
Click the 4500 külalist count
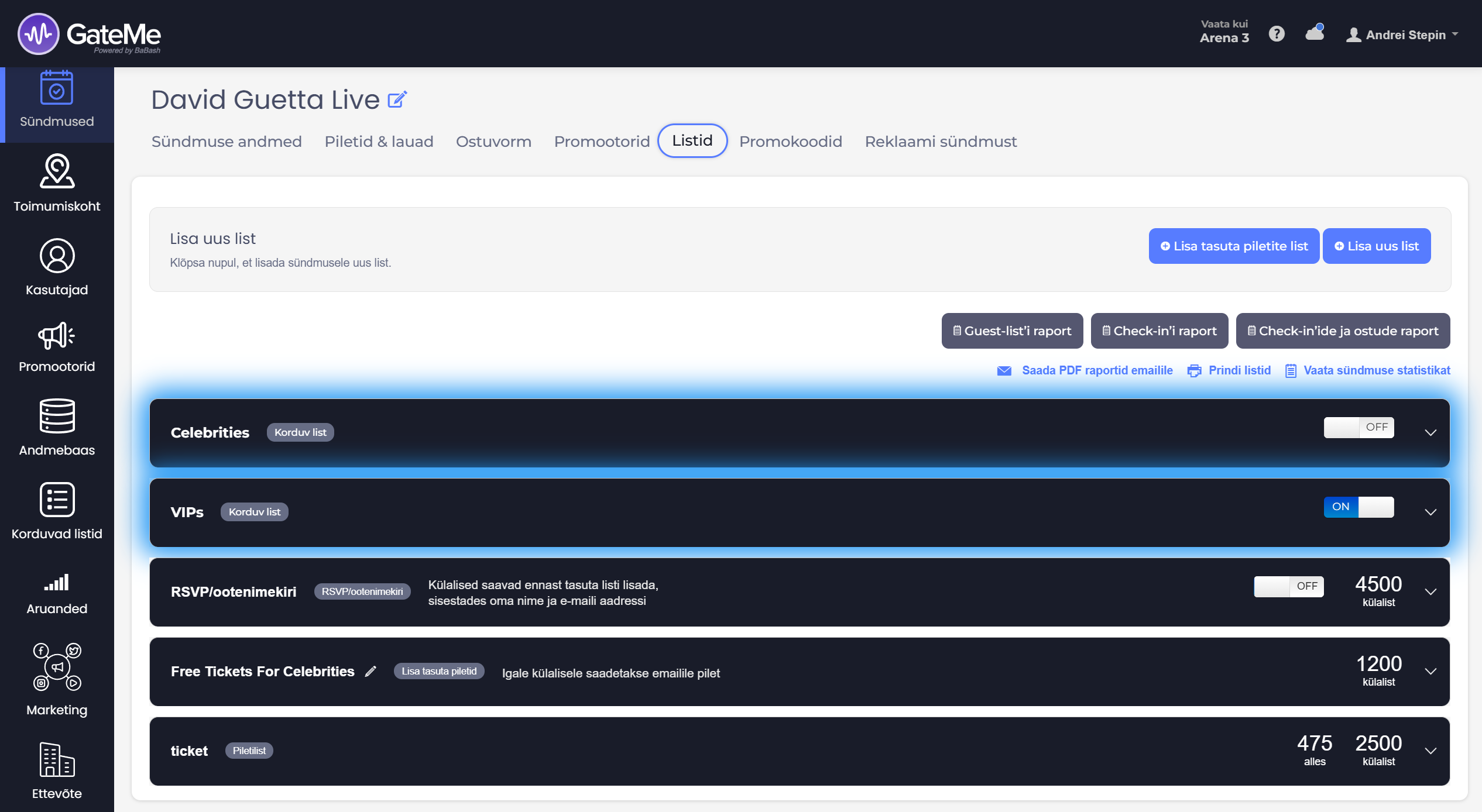click(1378, 591)
